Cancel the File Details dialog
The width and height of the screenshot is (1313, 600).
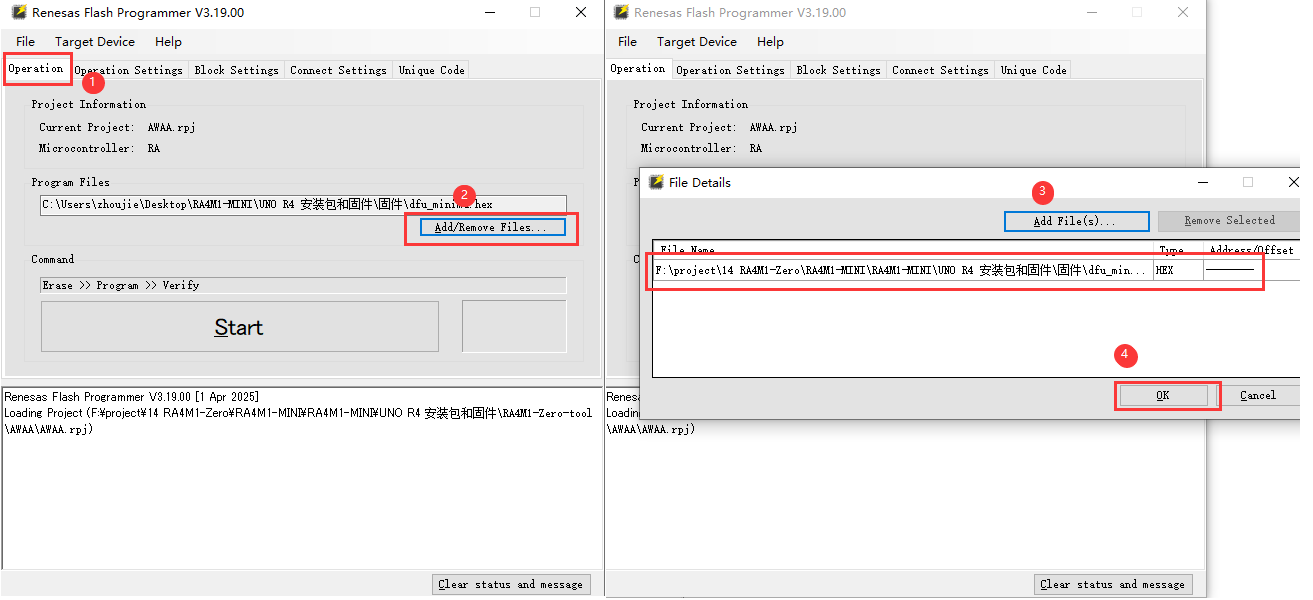tap(1258, 395)
